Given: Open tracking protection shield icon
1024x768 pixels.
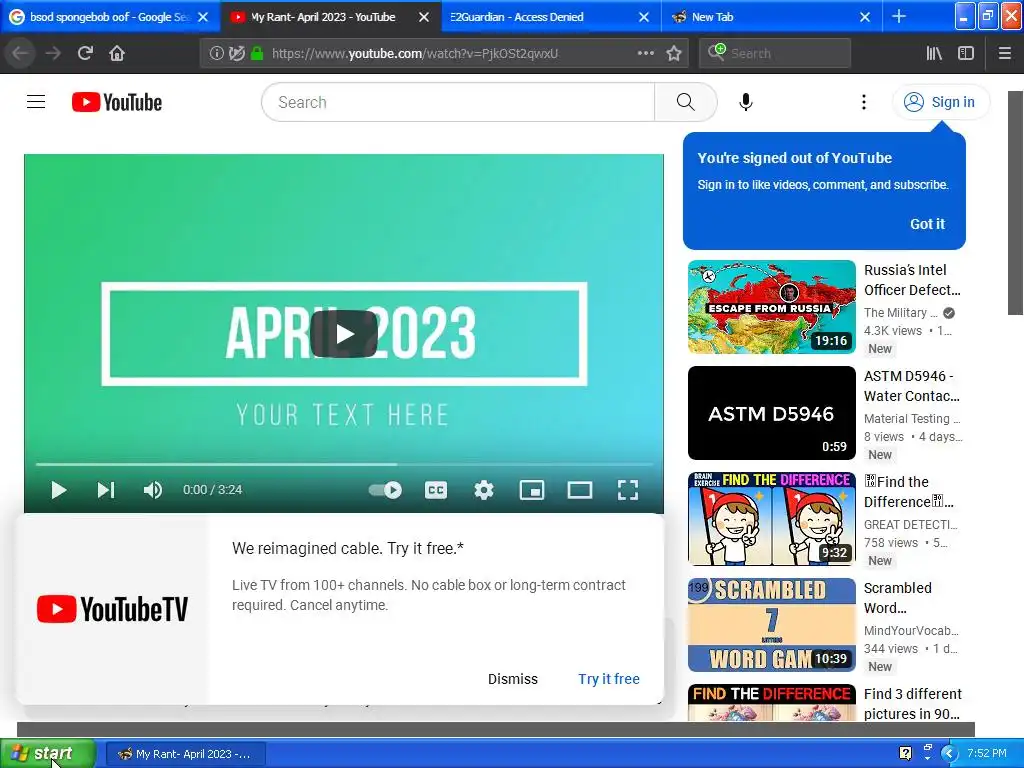Looking at the screenshot, I should 237,54.
